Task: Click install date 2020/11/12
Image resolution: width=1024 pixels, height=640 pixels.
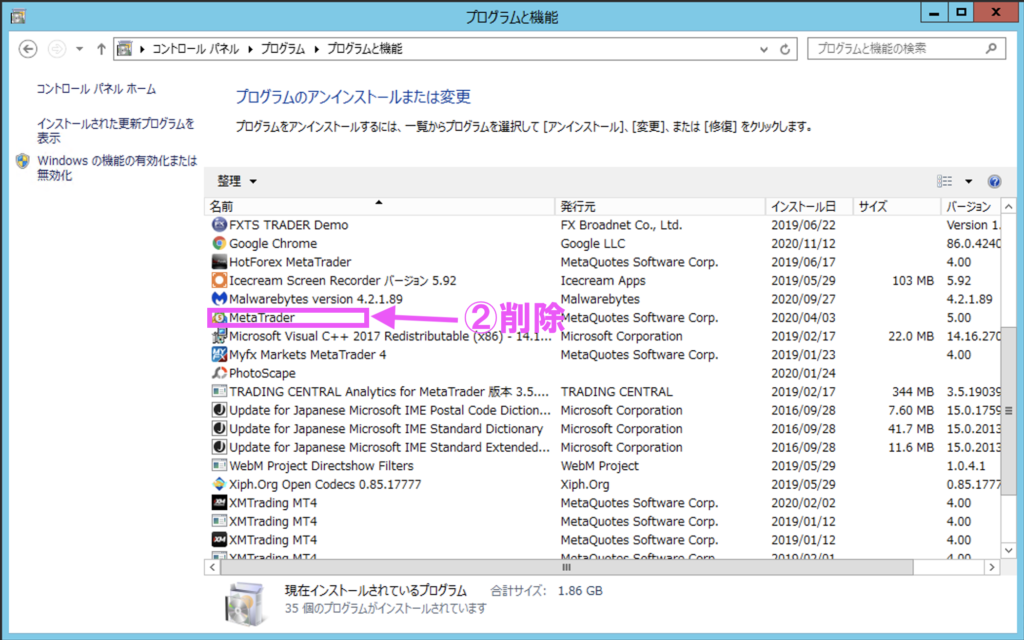Action: tap(803, 243)
